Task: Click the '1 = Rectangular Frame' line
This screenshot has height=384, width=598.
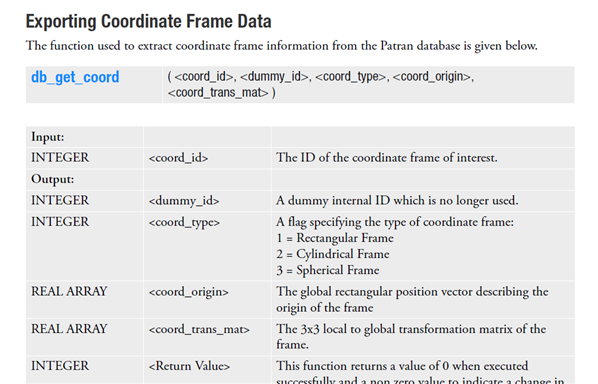Action: click(335, 238)
